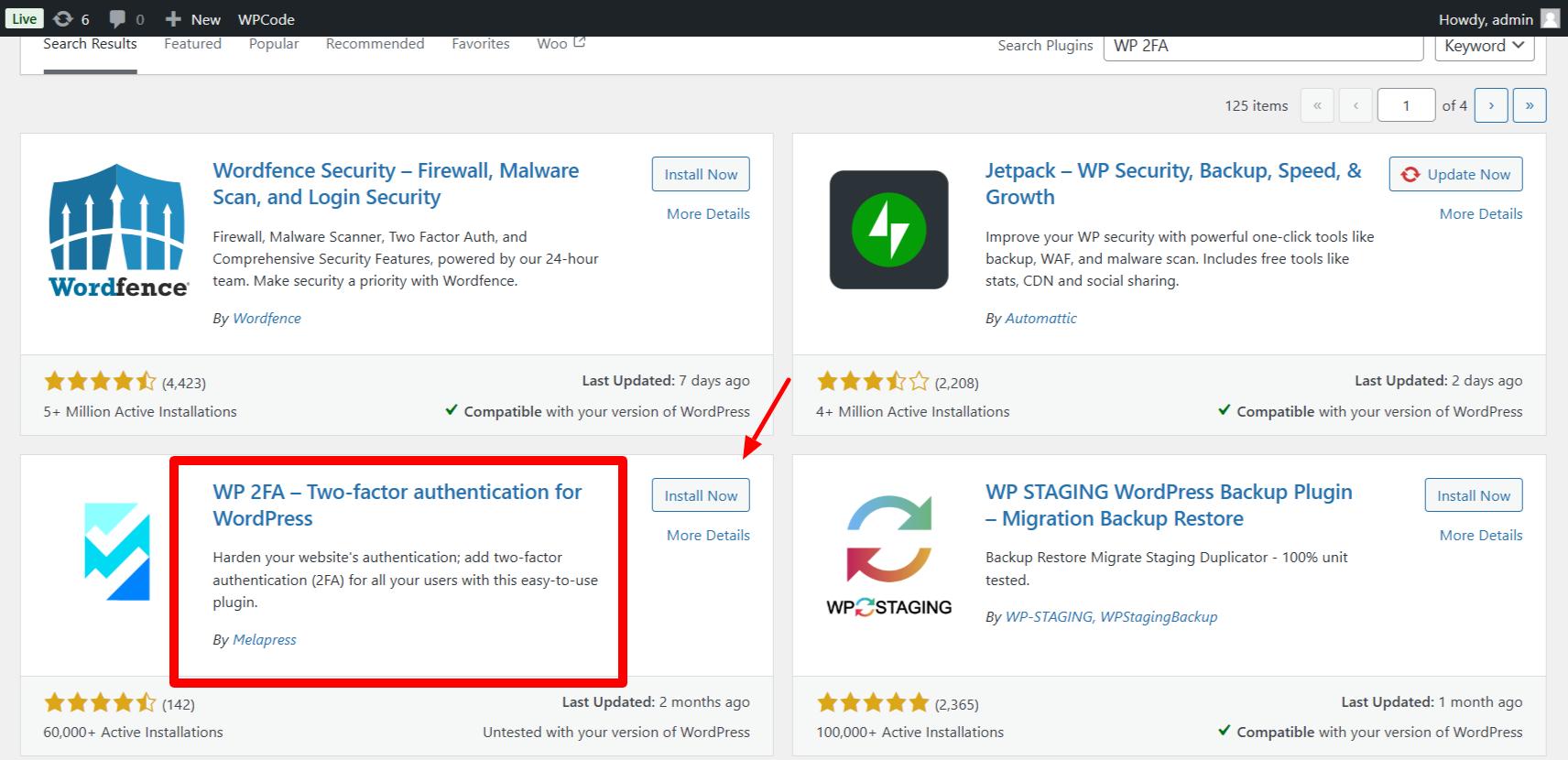Click '5+ Million Active Installations' text
Viewport: 1568px width, 760px height.
[140, 411]
